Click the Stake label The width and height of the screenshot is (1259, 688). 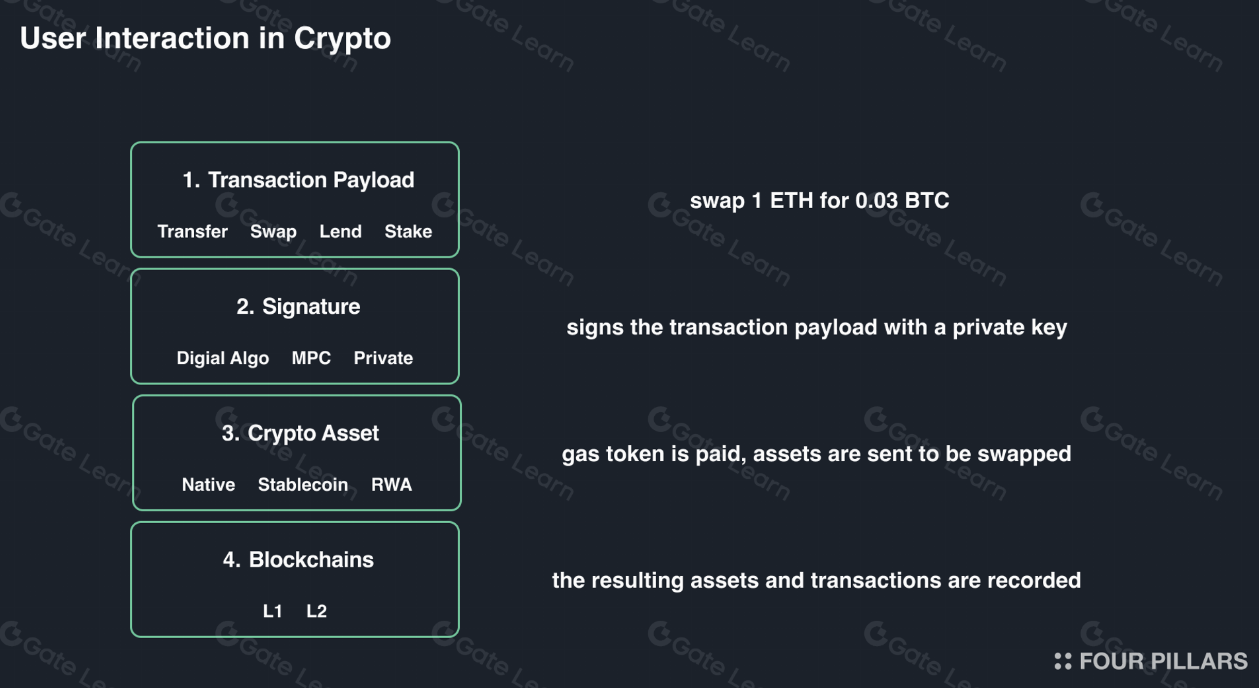pyautogui.click(x=408, y=232)
